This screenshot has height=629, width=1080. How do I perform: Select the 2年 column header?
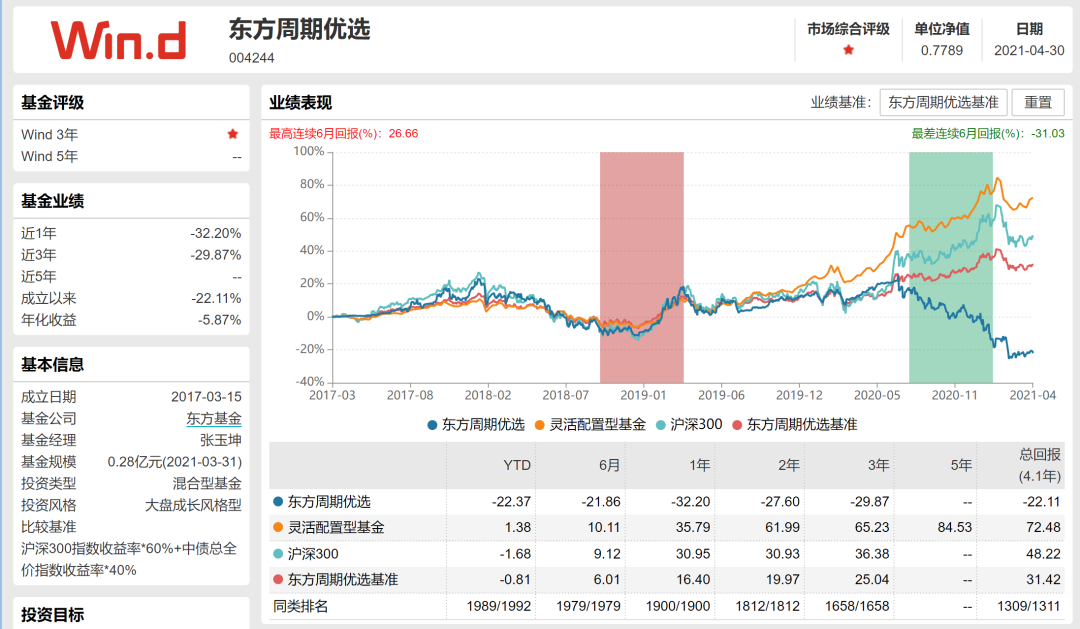point(789,465)
